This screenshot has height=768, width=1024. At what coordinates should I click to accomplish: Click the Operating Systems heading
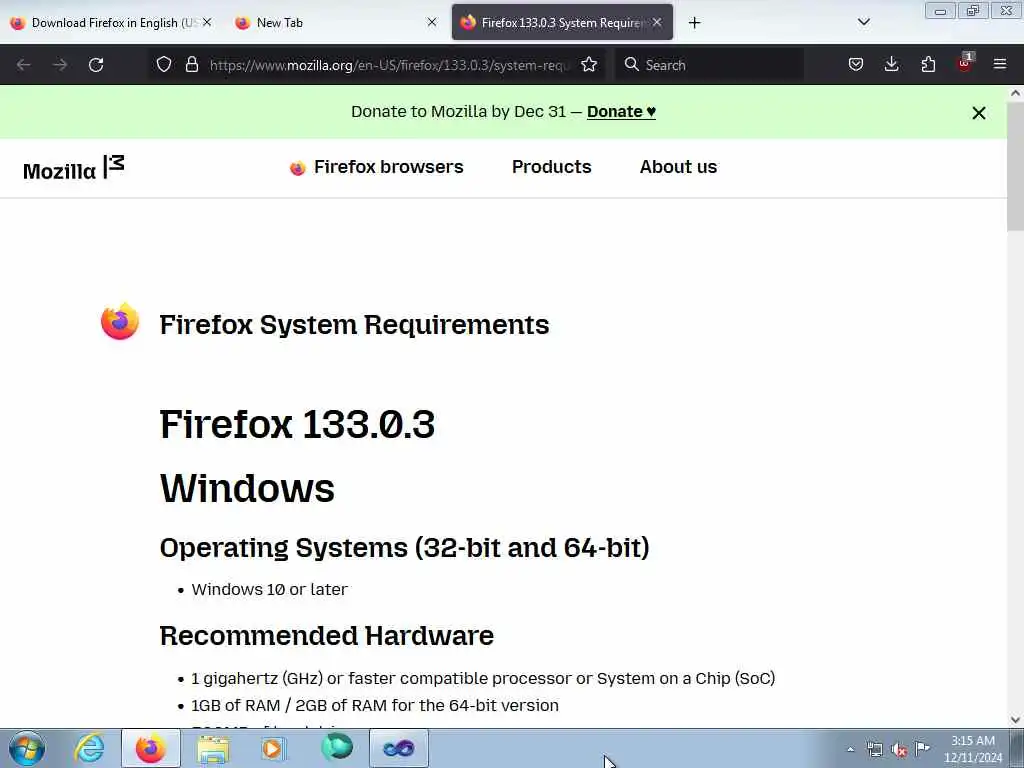(404, 547)
